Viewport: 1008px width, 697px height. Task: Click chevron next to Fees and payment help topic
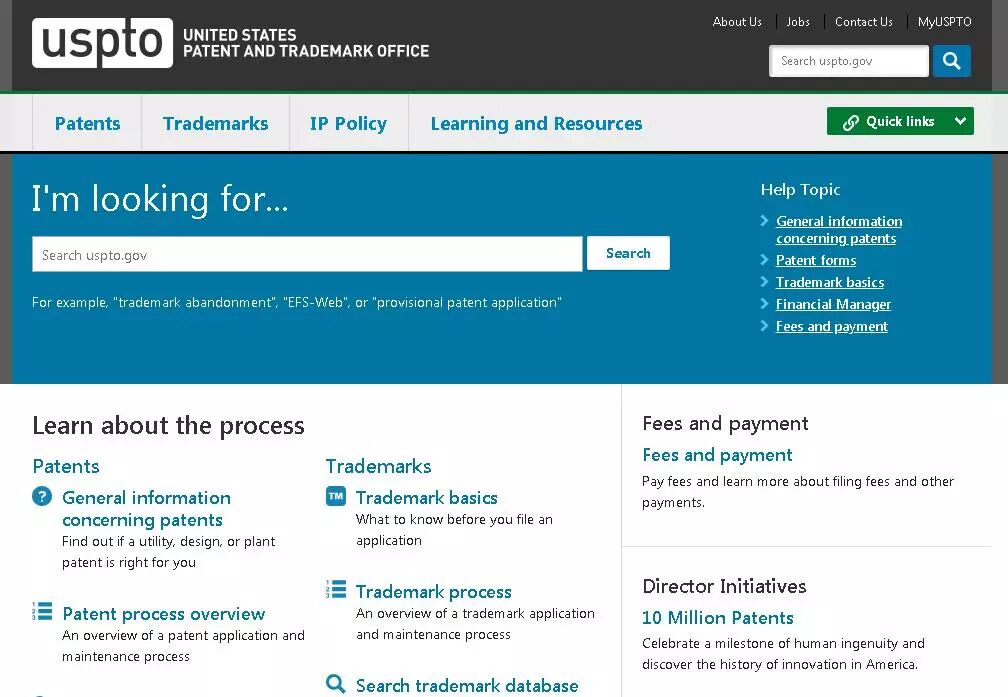pyautogui.click(x=764, y=325)
